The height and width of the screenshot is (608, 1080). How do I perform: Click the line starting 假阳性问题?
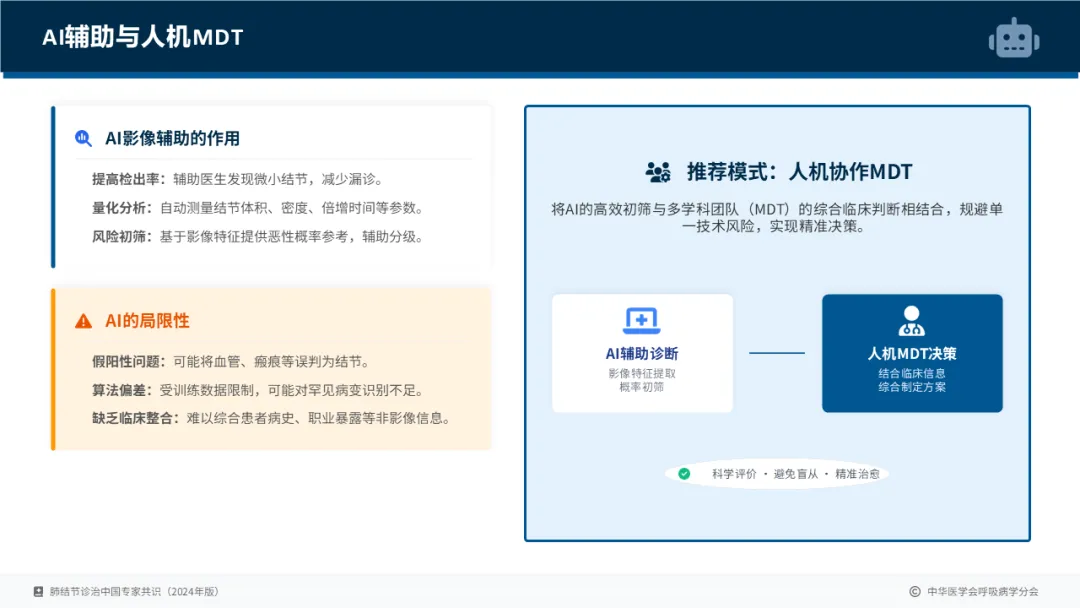point(231,361)
